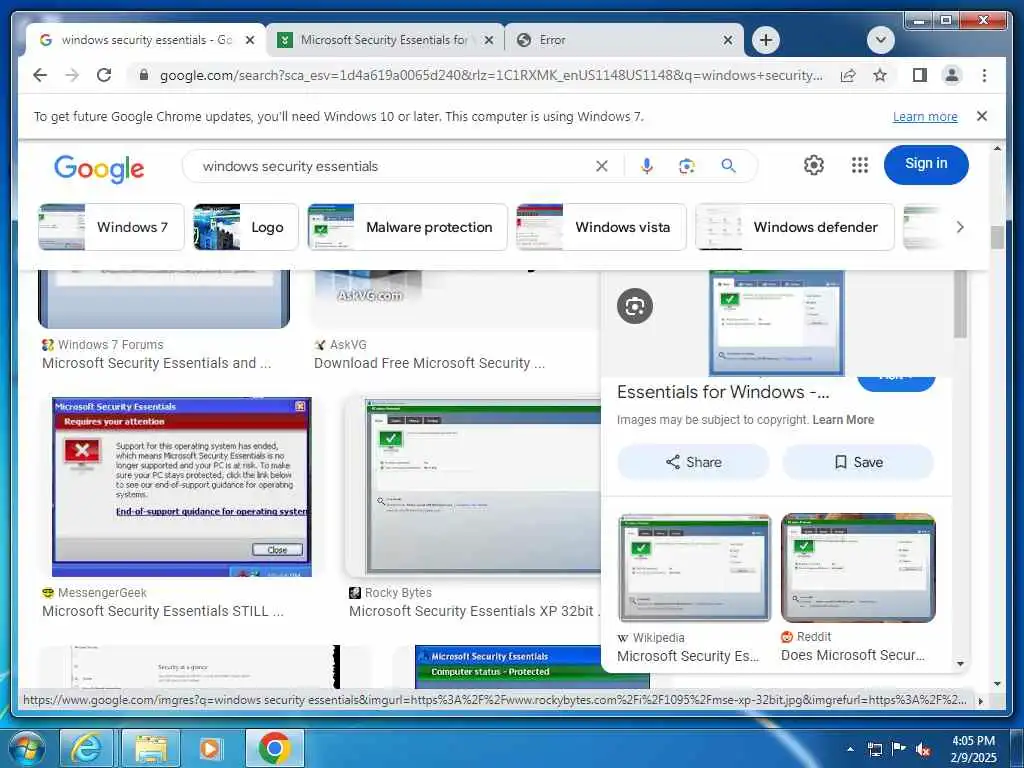This screenshot has height=768, width=1024.
Task: Click the Lens search icon on preview image
Action: coord(635,306)
